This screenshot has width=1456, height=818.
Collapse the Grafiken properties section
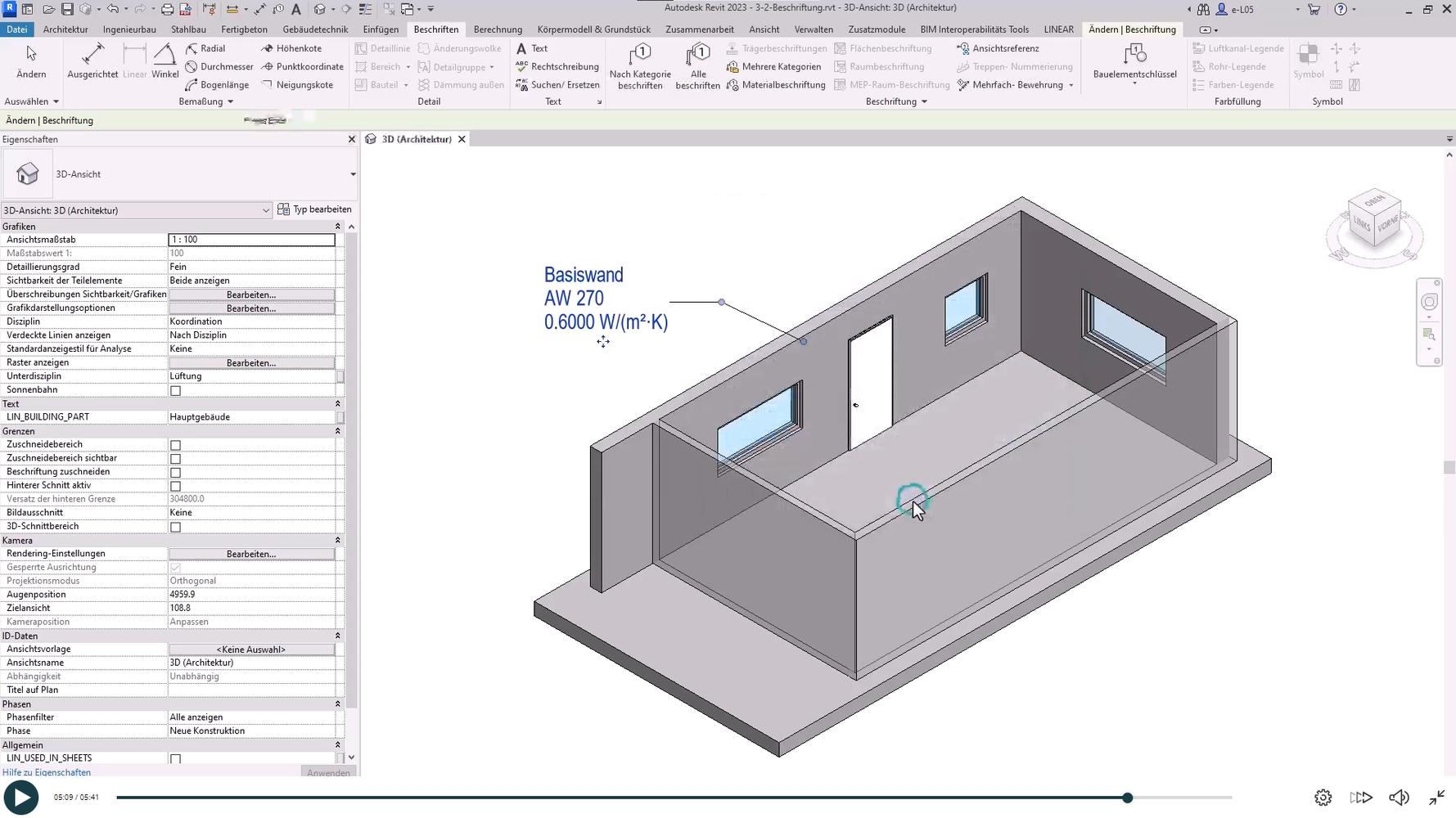tap(337, 227)
